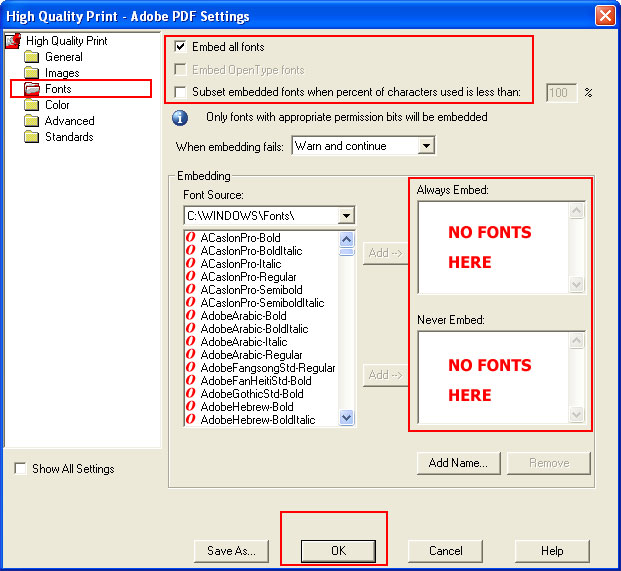This screenshot has height=571, width=621.
Task: Click the font list scrollbar down arrow
Action: 347,418
